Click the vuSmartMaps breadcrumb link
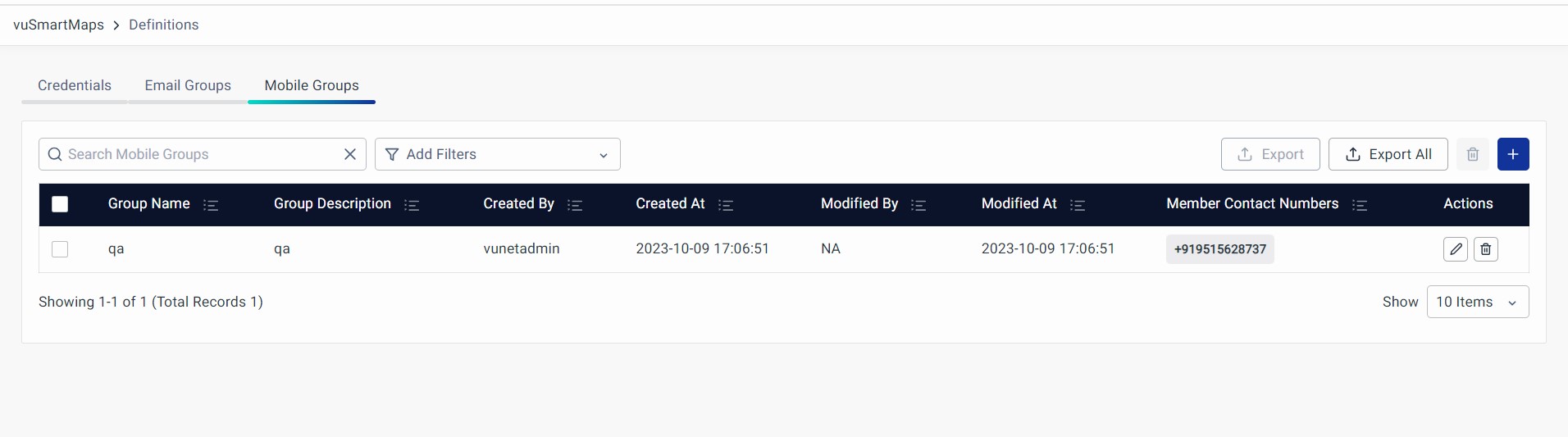 click(x=58, y=25)
